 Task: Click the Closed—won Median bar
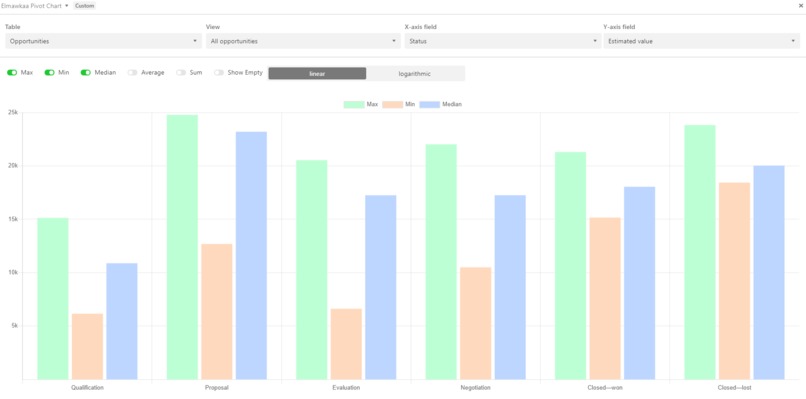point(639,283)
